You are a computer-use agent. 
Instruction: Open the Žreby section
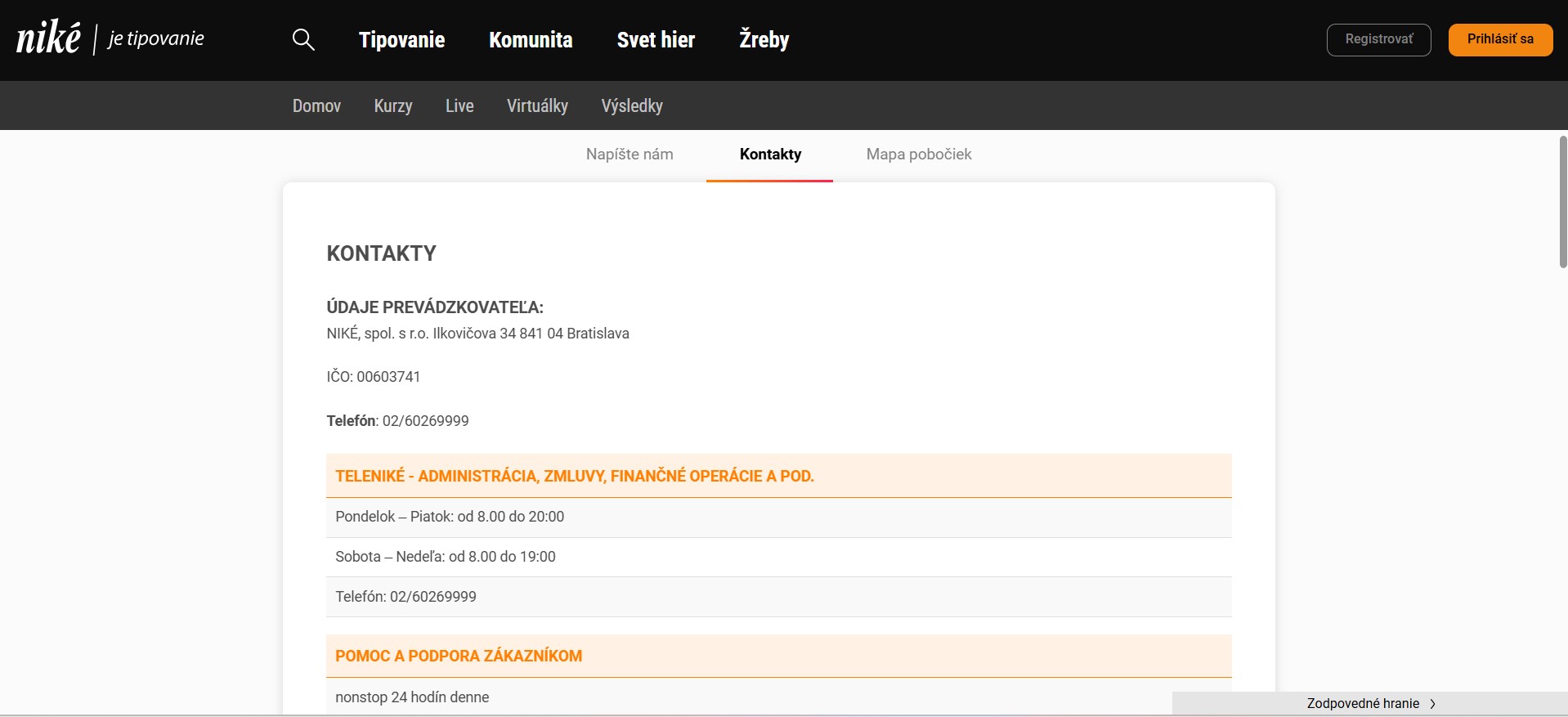pos(764,39)
